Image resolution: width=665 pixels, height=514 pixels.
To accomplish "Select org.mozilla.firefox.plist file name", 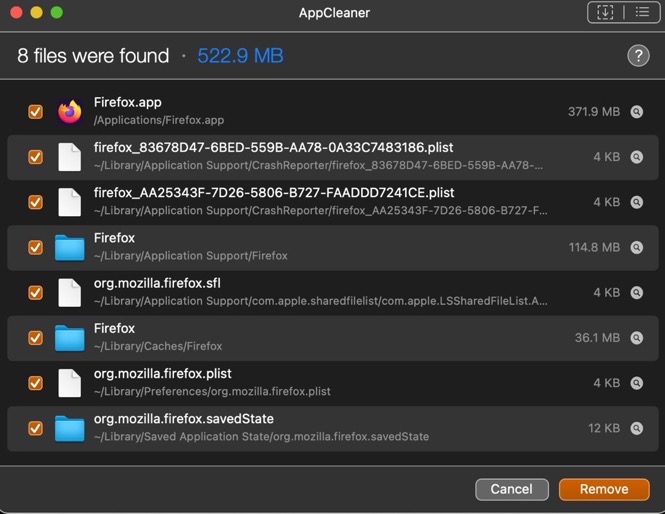I will coord(163,374).
